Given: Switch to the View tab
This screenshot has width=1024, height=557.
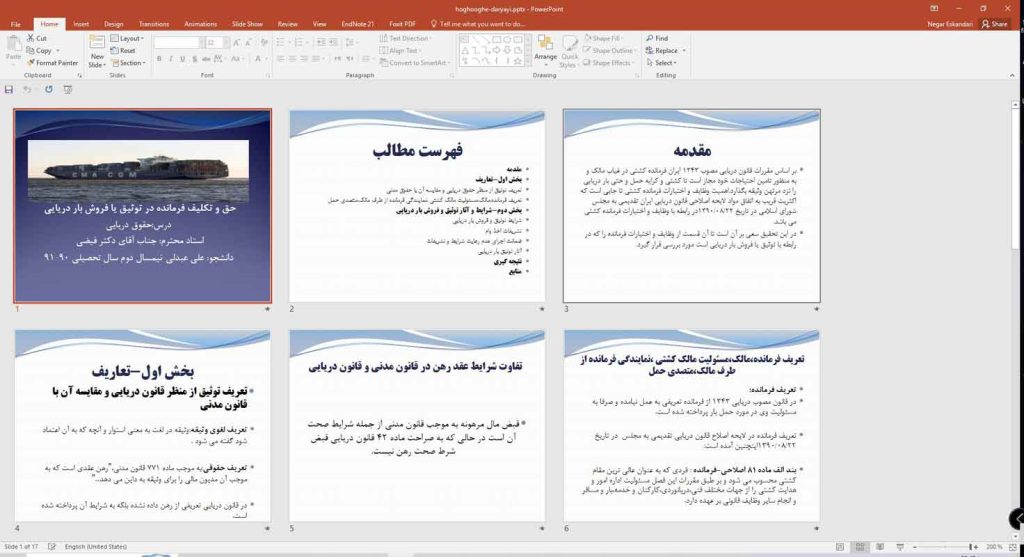Looking at the screenshot, I should 319,24.
